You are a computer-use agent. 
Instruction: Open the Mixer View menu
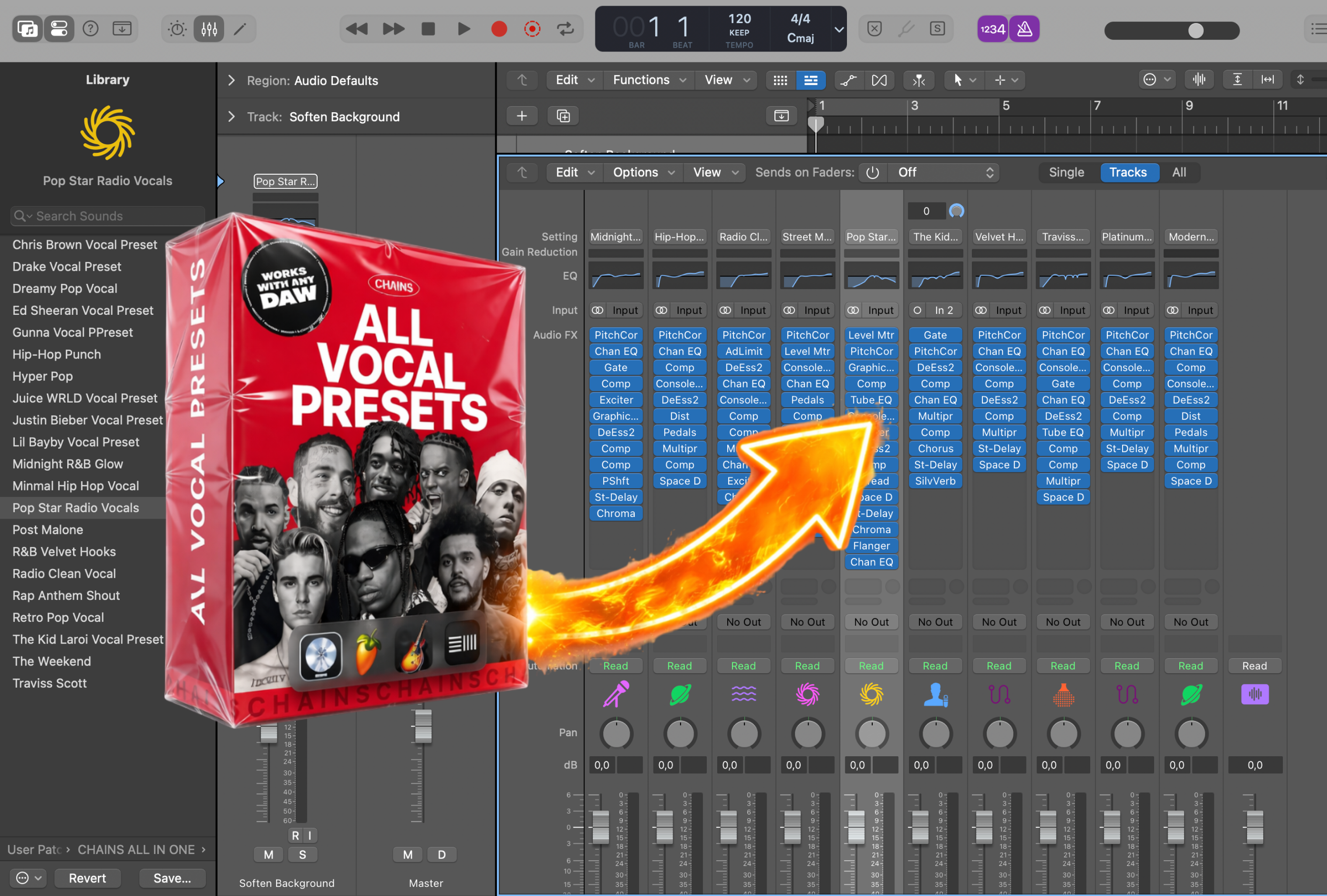(715, 172)
